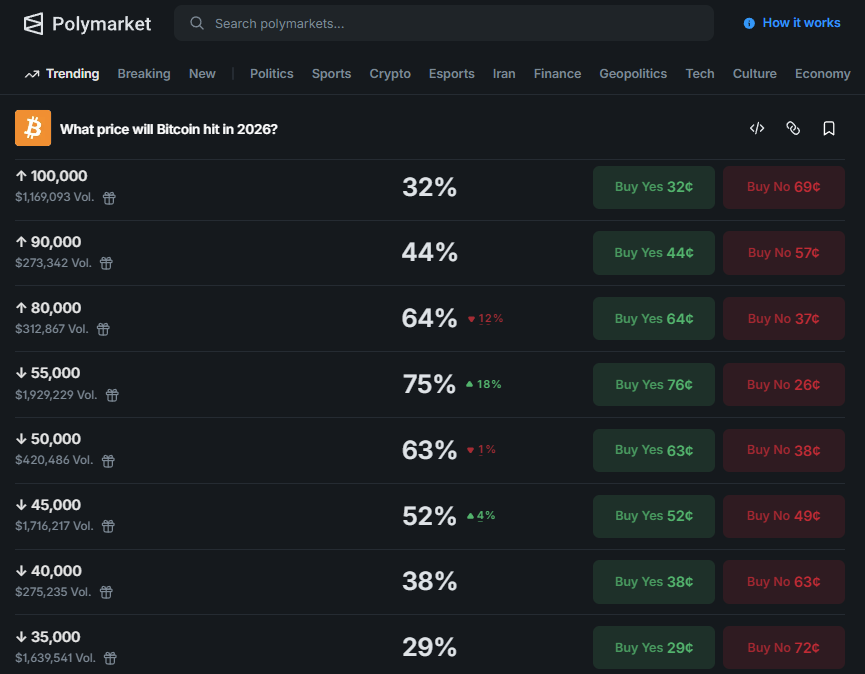Click Buy No 49¢ for 45,000
The width and height of the screenshot is (865, 674).
(784, 516)
